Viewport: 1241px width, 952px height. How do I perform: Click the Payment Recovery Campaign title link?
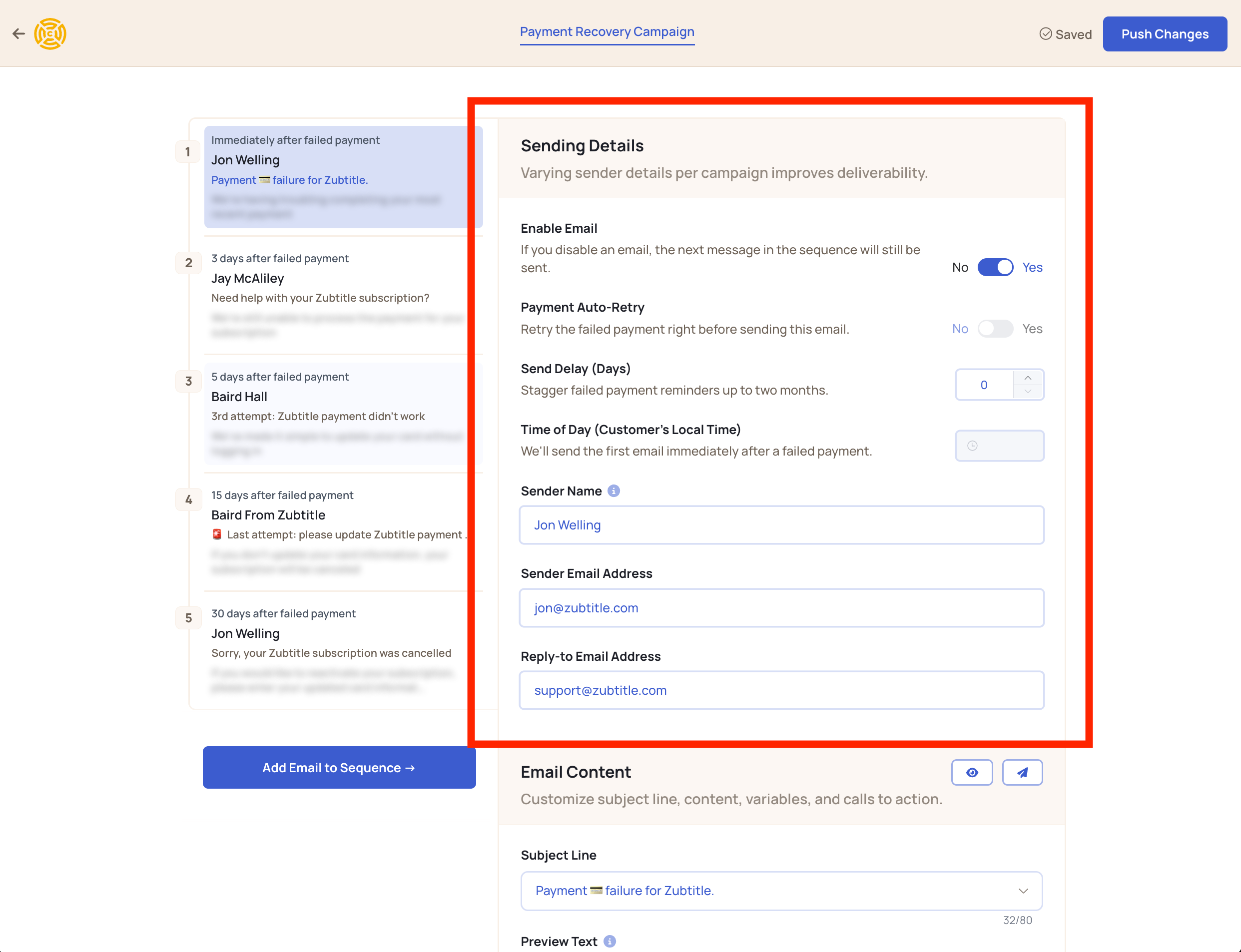tap(607, 32)
